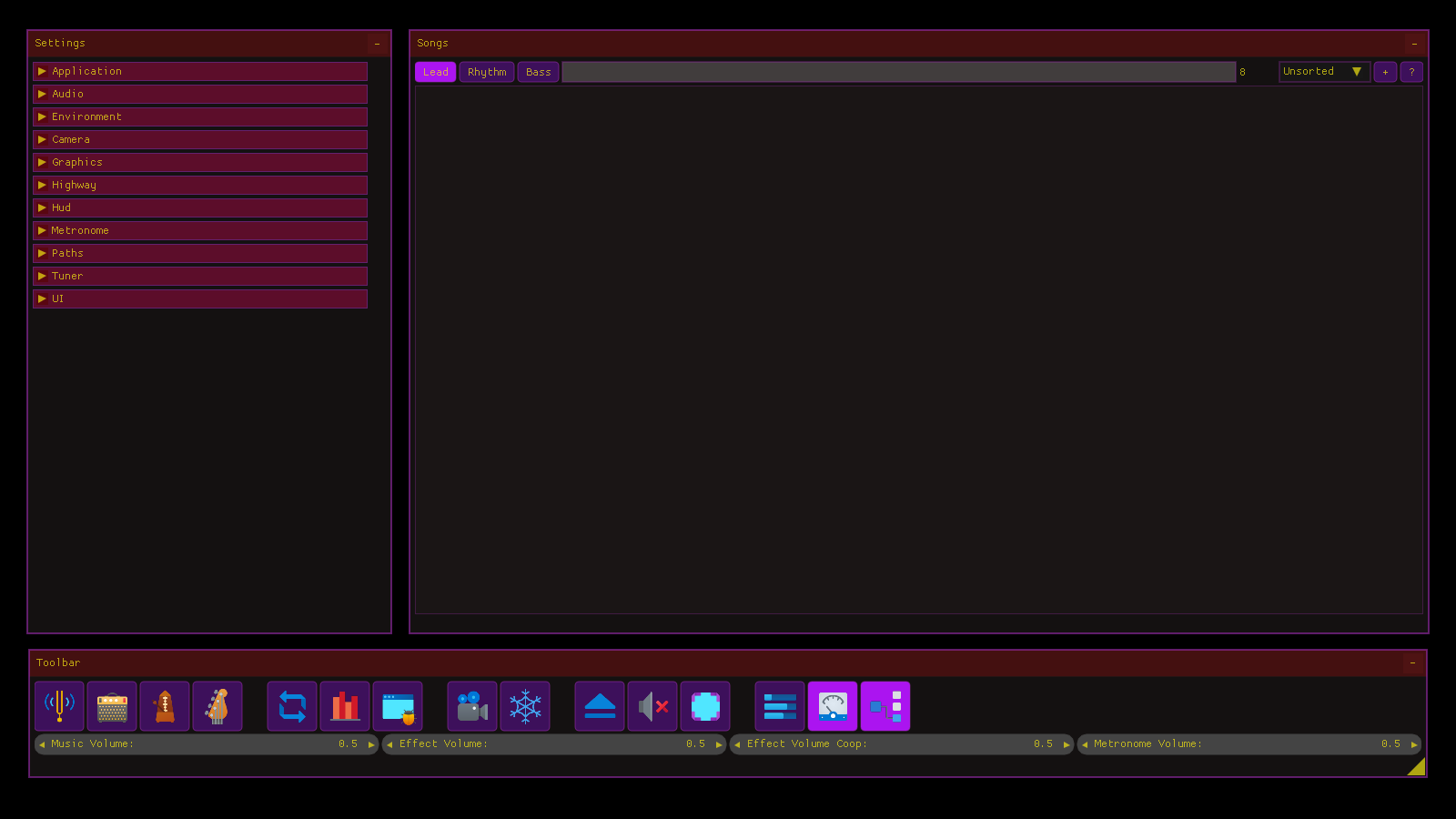1456x819 pixels.
Task: Click the Metronome Volume slider
Action: (1249, 744)
